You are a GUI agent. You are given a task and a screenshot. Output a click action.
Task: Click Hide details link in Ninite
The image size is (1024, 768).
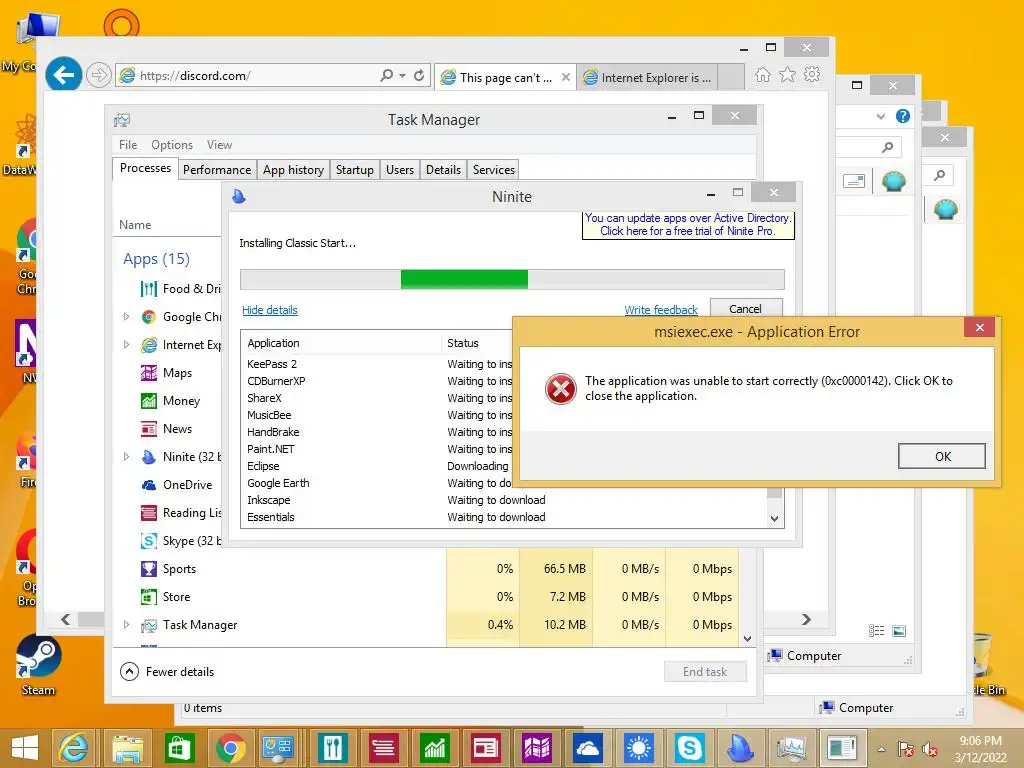(270, 310)
